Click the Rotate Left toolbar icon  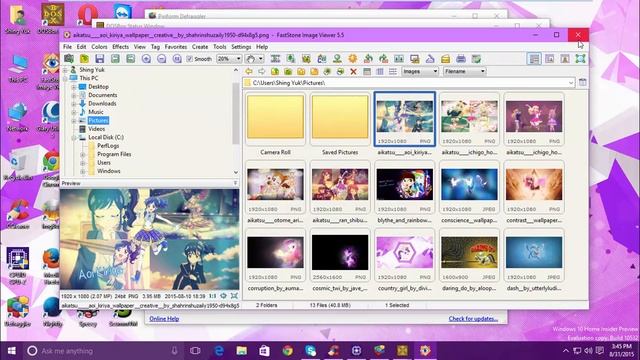(x=368, y=59)
